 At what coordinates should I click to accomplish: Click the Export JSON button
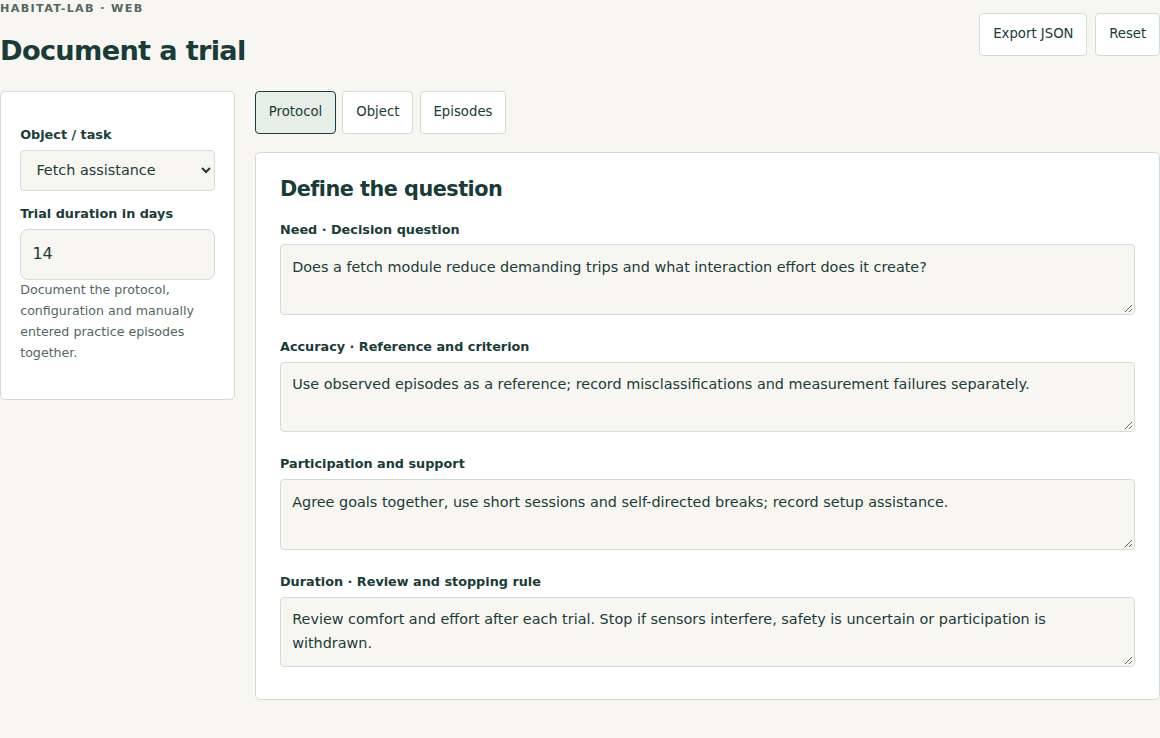[x=1033, y=34]
